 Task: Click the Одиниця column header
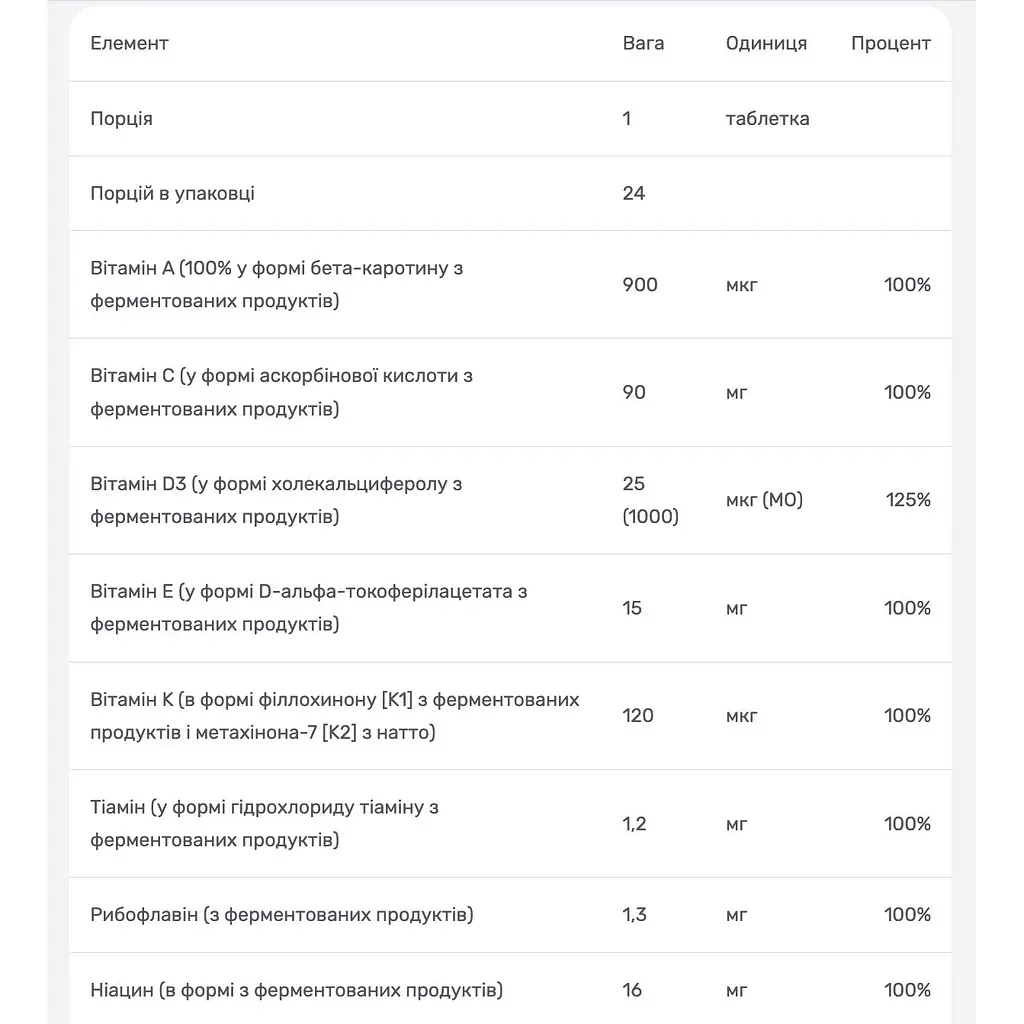[766, 44]
